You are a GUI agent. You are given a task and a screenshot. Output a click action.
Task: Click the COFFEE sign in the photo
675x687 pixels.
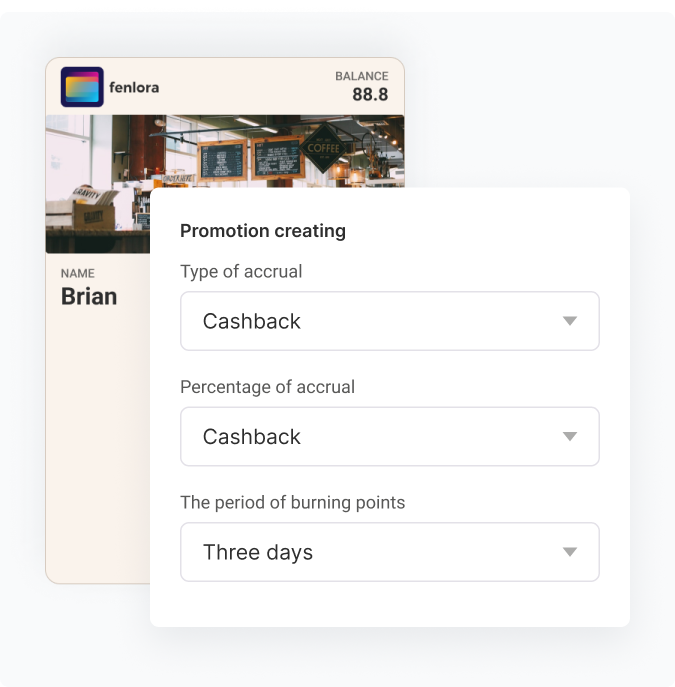323,148
